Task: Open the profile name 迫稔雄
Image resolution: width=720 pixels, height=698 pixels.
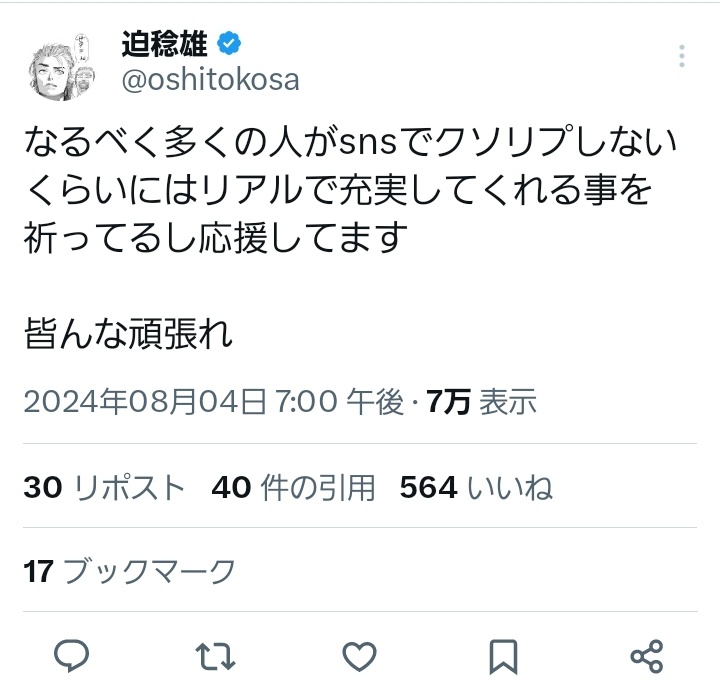Action: tap(164, 44)
